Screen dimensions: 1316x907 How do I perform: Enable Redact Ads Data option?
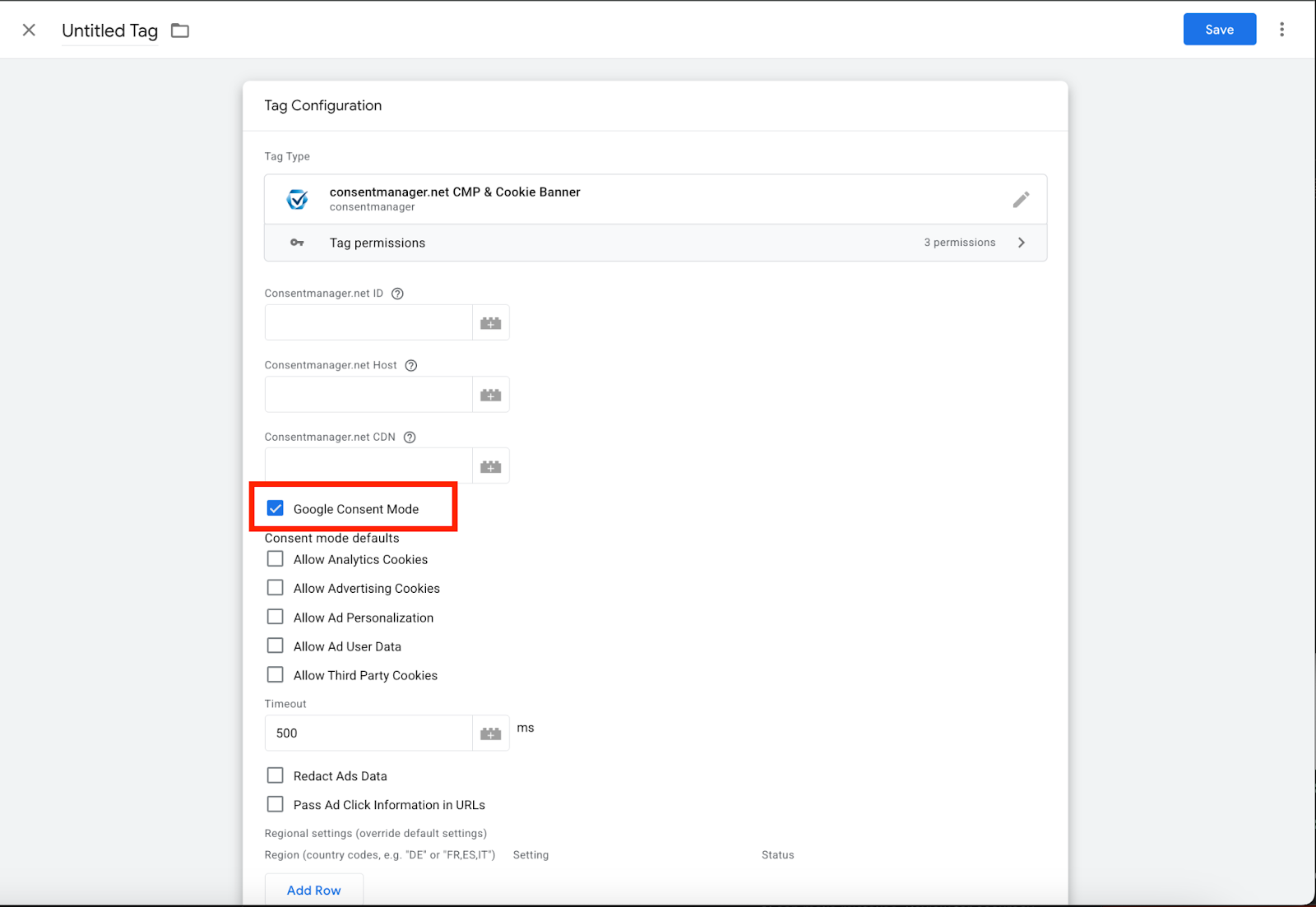(x=276, y=775)
